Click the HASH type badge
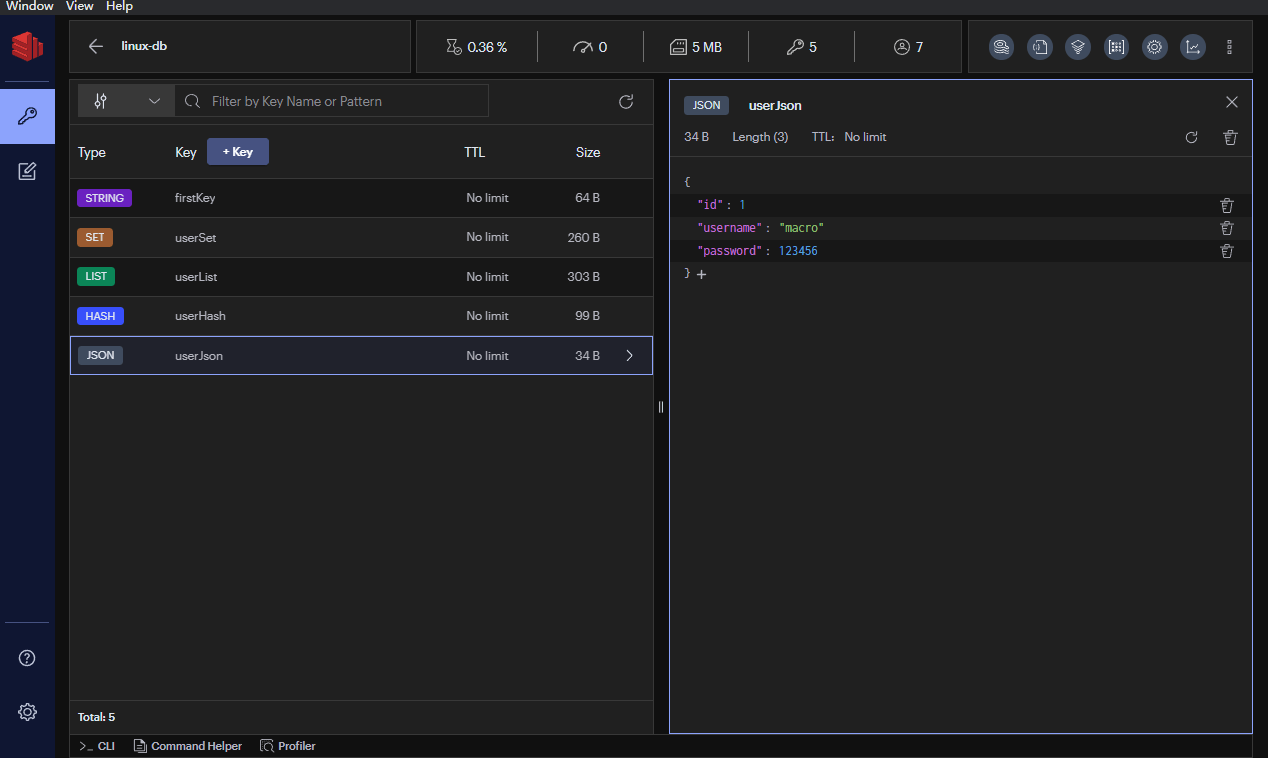1268x758 pixels. coord(100,316)
